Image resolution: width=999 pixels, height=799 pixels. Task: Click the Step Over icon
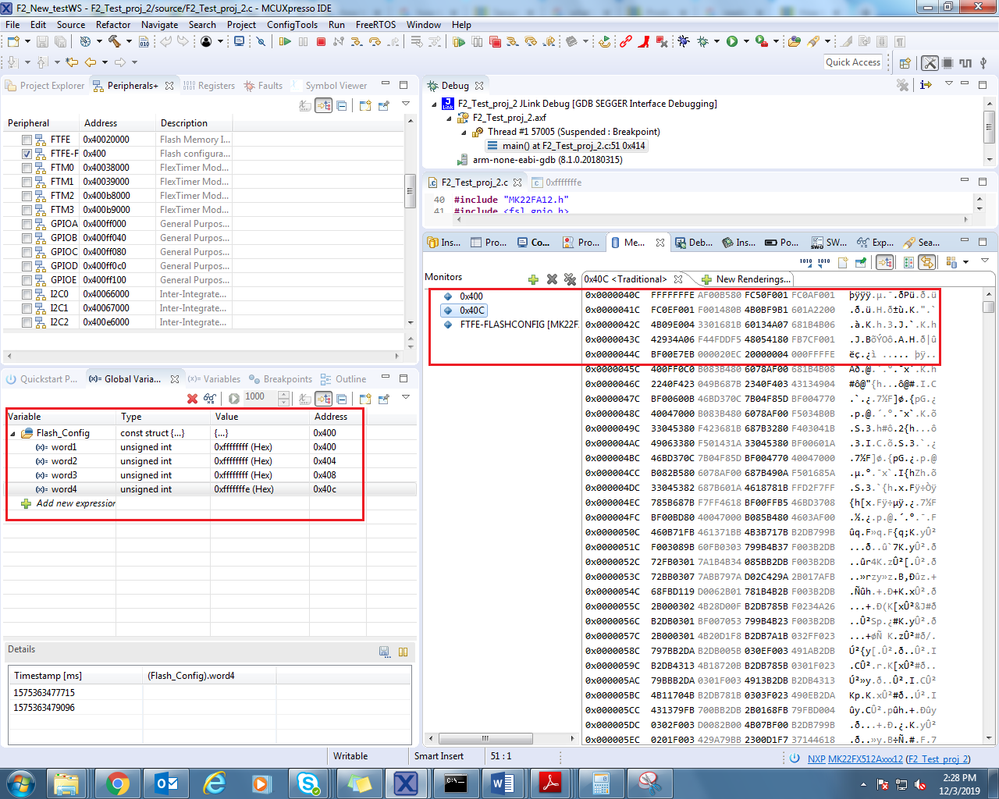375,42
